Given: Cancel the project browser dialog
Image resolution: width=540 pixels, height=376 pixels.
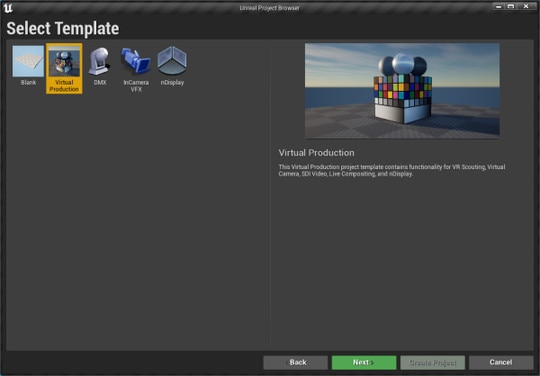Looking at the screenshot, I should [x=501, y=363].
